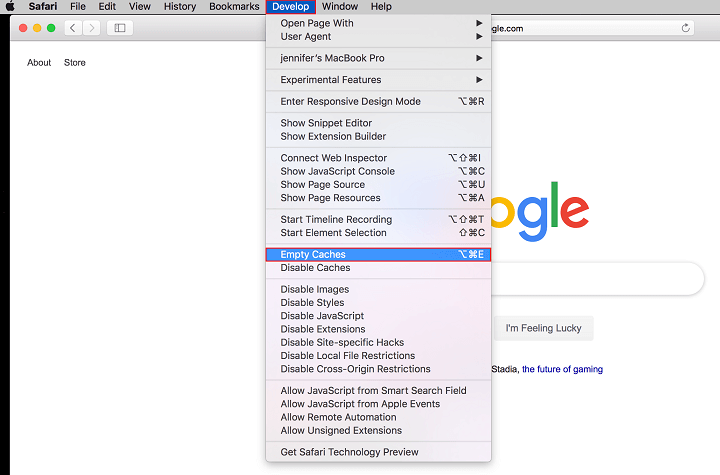Toggle Allow JavaScript from Smart Search Field
This screenshot has height=475, width=720.
click(378, 390)
